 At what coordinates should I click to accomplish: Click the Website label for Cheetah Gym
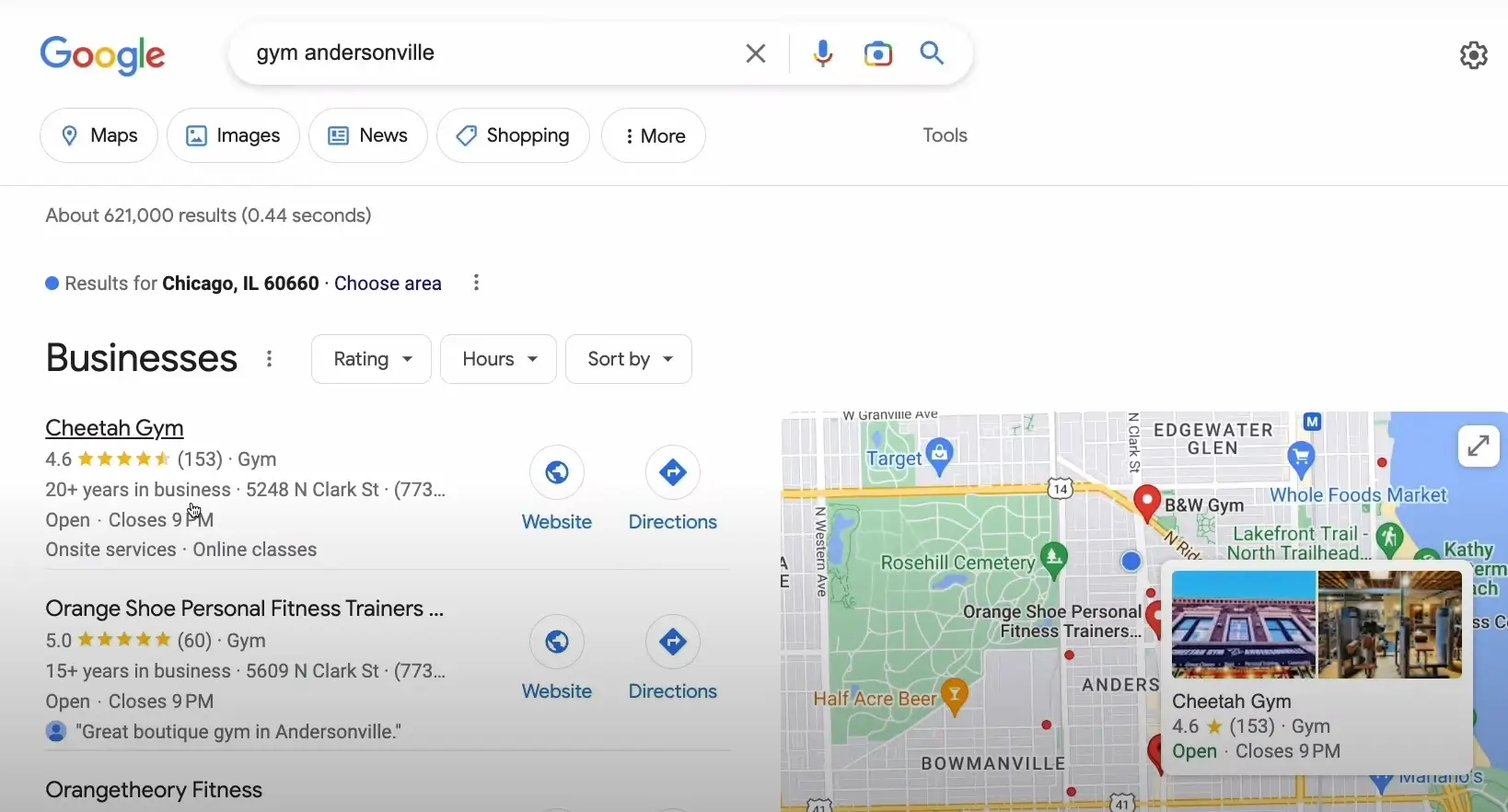[557, 522]
